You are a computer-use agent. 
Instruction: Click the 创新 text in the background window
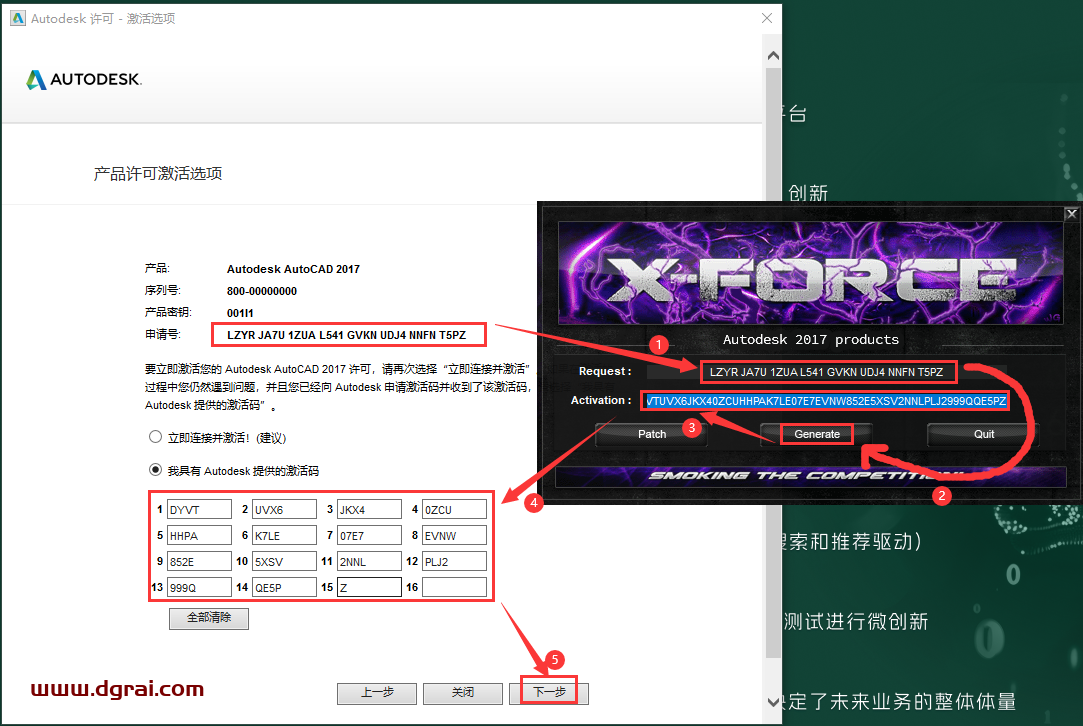tap(807, 193)
